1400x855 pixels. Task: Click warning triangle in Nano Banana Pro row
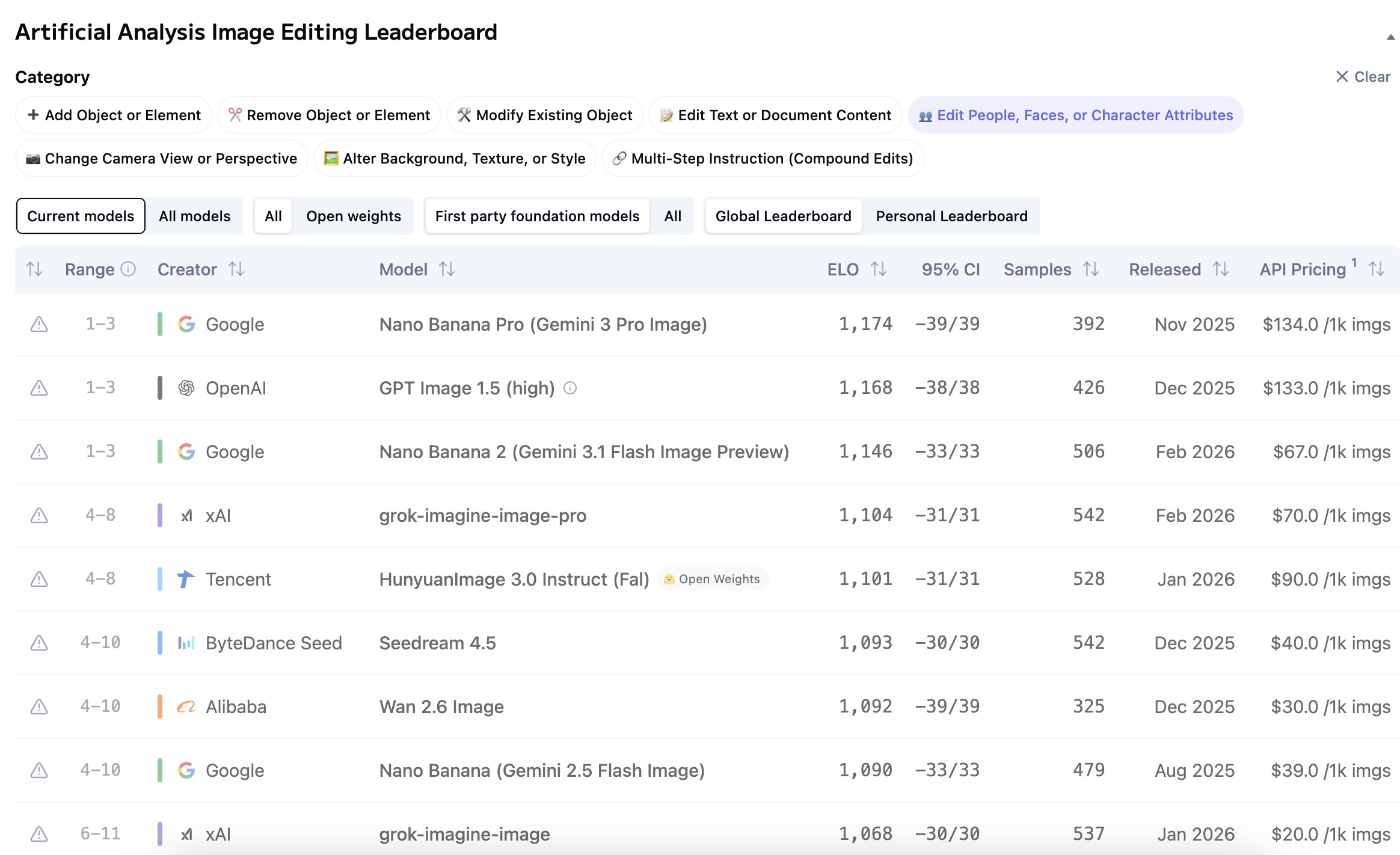pos(39,325)
